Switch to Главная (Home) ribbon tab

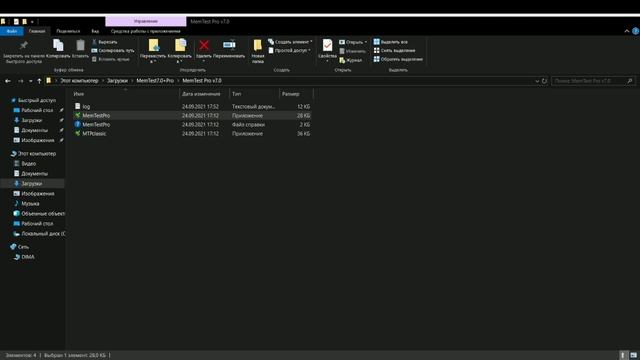[x=37, y=31]
